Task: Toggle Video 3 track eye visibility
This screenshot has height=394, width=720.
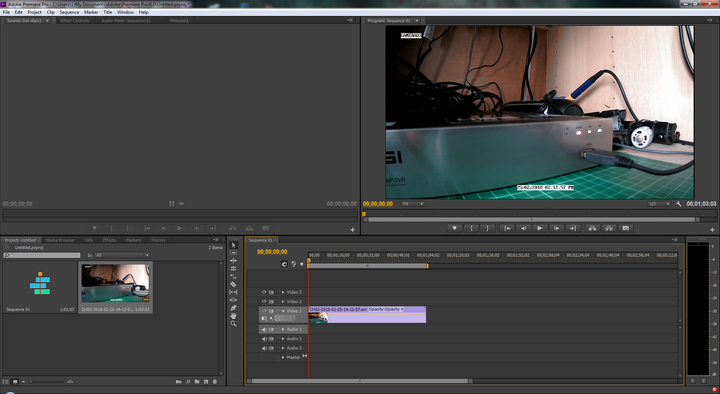Action: point(264,292)
